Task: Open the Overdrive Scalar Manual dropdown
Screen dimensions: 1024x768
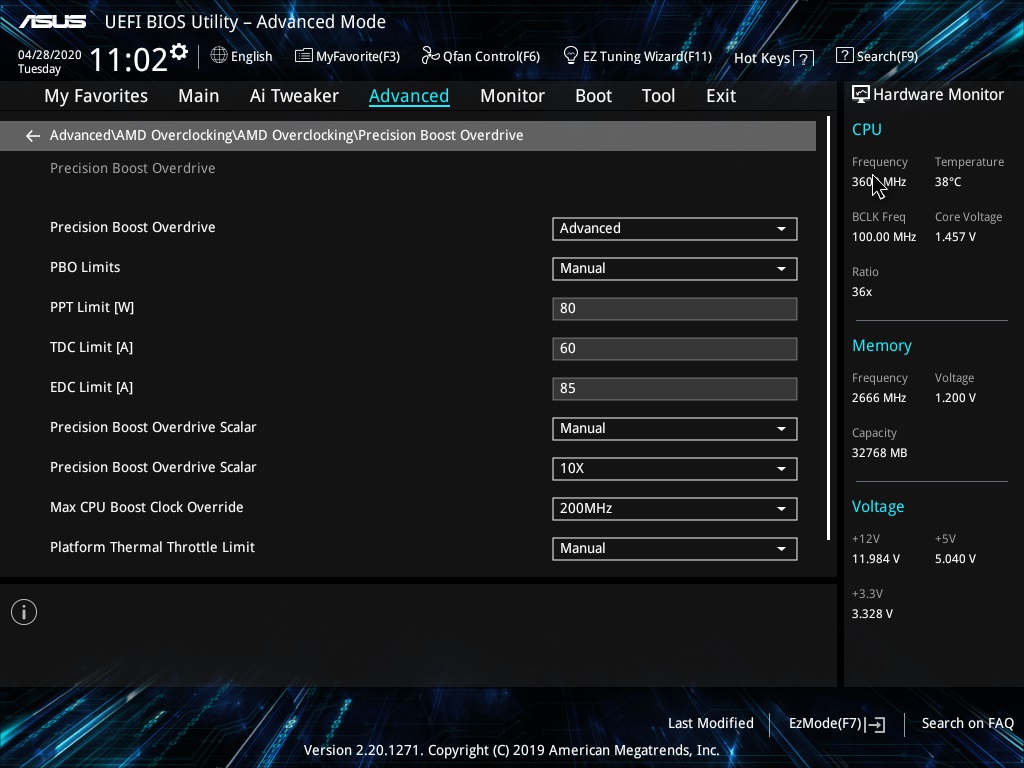Action: pyautogui.click(x=675, y=428)
